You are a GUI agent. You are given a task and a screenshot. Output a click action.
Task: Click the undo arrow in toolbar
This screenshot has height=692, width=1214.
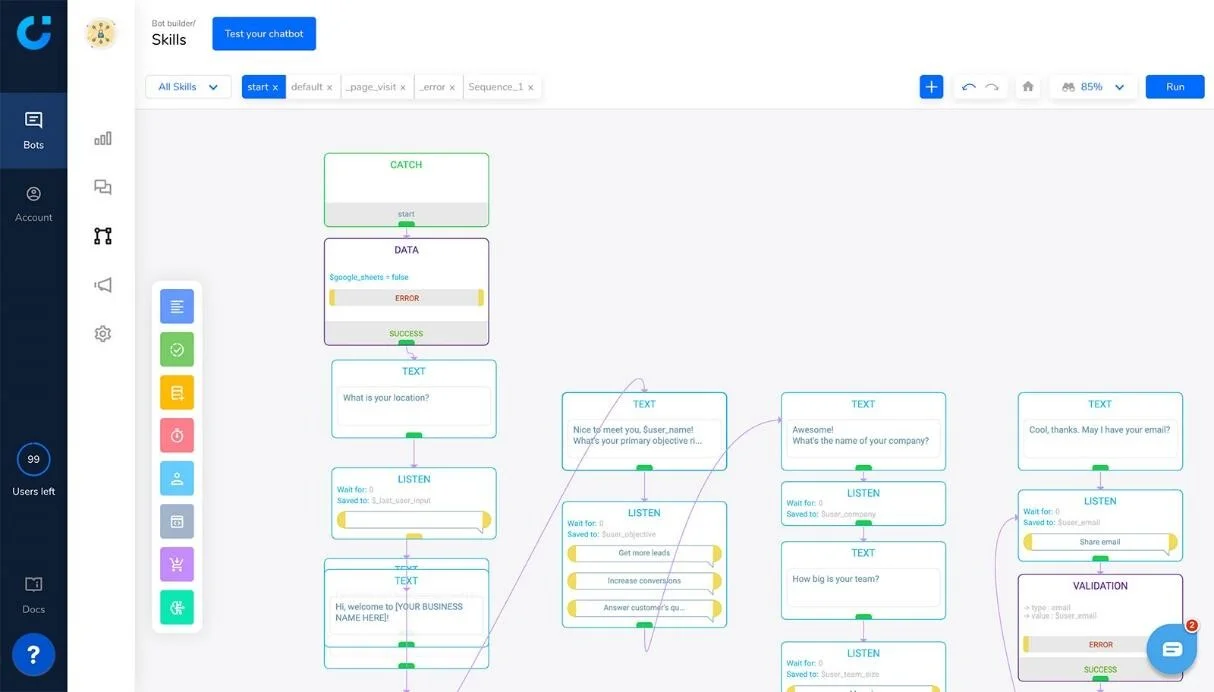click(x=968, y=87)
